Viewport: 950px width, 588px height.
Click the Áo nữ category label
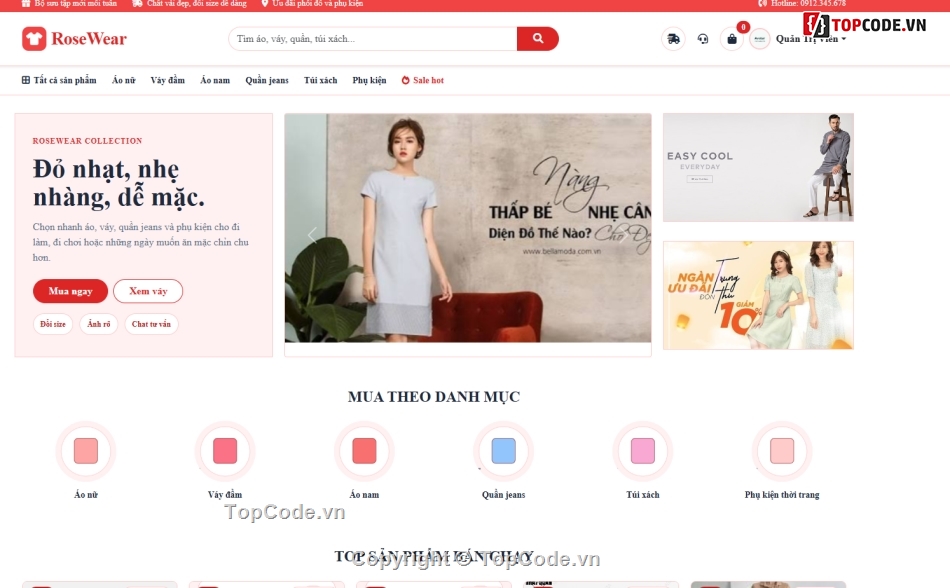tap(86, 495)
